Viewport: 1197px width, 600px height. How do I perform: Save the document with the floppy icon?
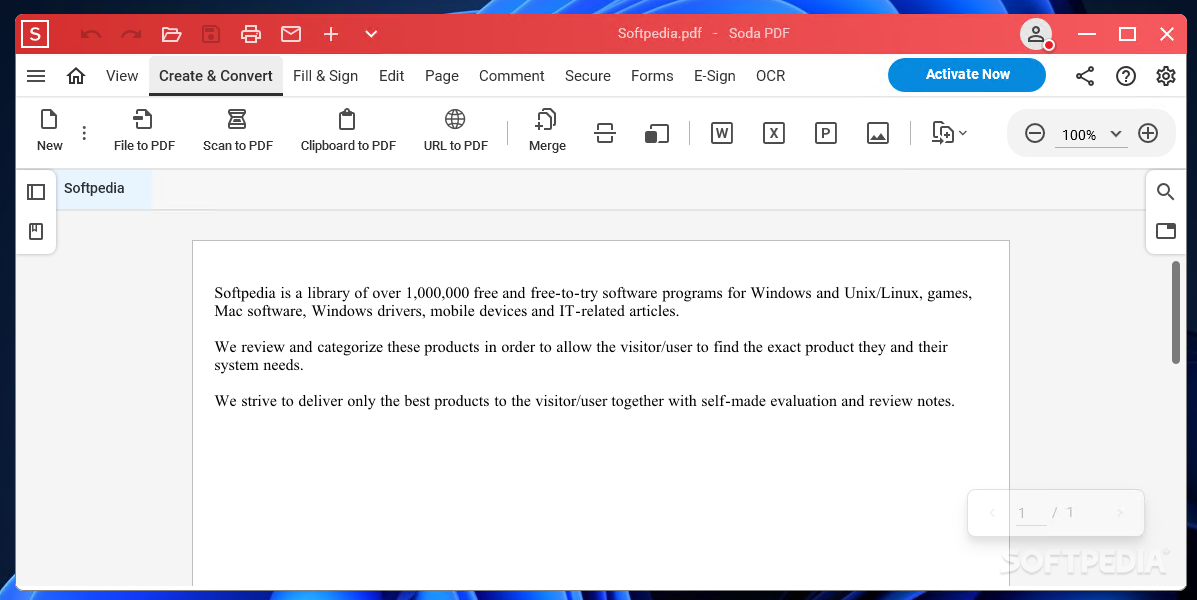(x=211, y=34)
